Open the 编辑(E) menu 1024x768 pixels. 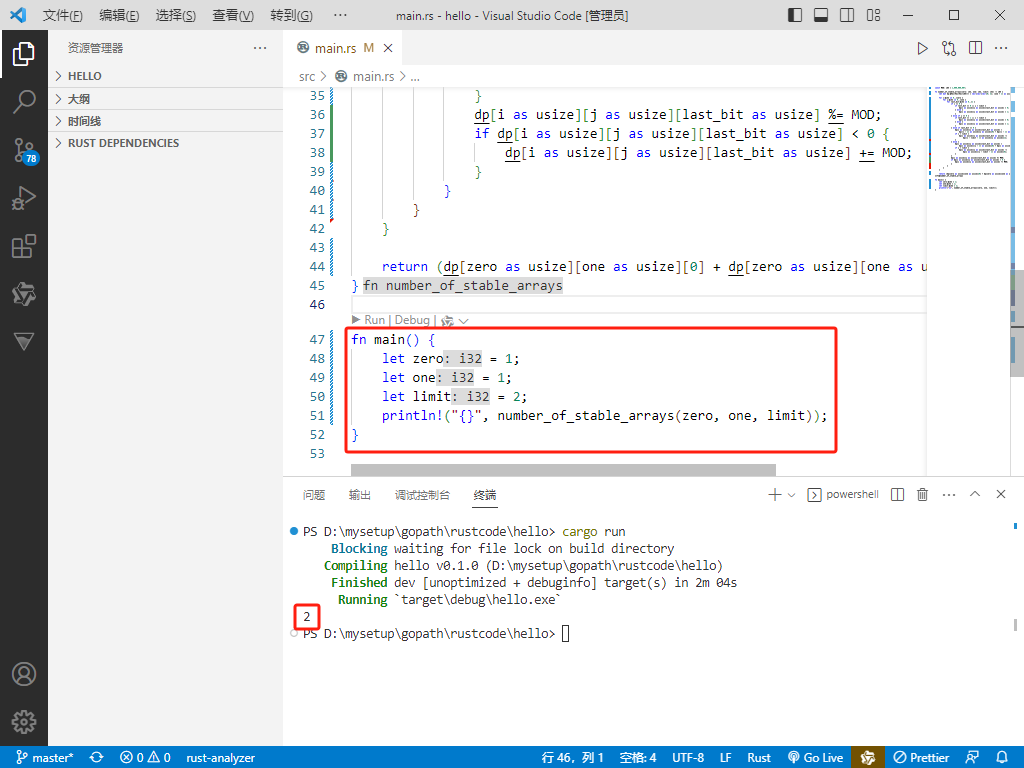pyautogui.click(x=119, y=15)
